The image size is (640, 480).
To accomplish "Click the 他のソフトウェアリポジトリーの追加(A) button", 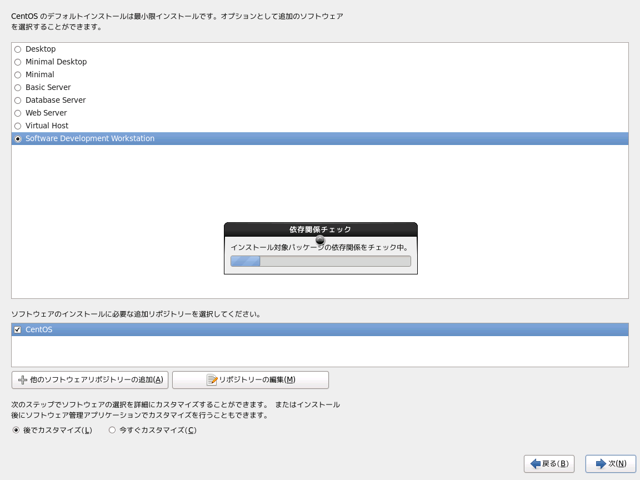I will click(90, 380).
